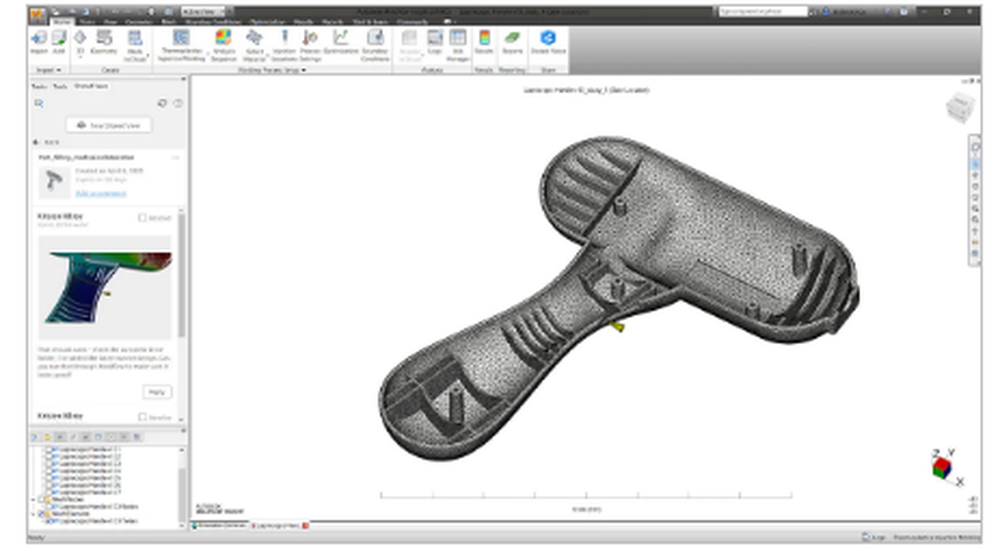Open the workspace dropdown in the title bar
Viewport: 1000px width, 559px height.
pos(202,12)
